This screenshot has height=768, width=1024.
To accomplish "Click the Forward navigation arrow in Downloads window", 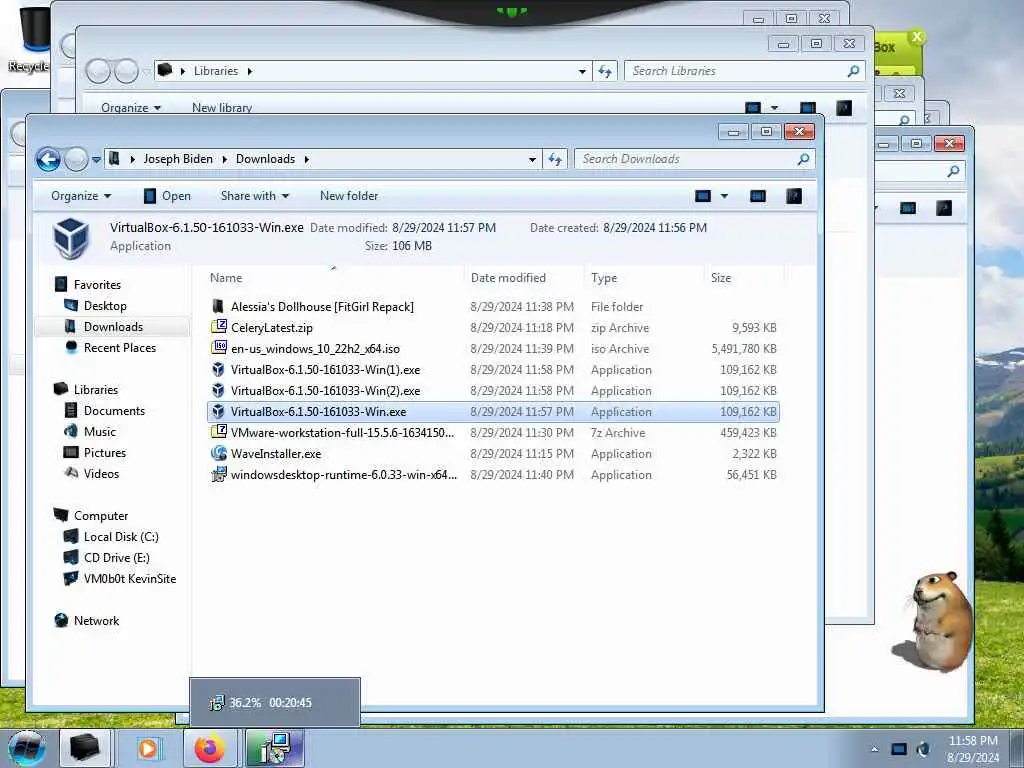I will tap(76, 159).
